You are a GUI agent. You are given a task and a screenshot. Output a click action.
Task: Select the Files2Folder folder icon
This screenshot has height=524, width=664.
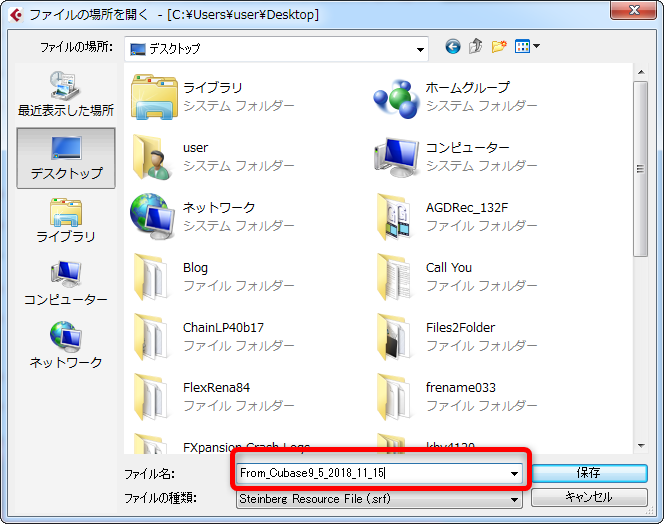pyautogui.click(x=394, y=337)
